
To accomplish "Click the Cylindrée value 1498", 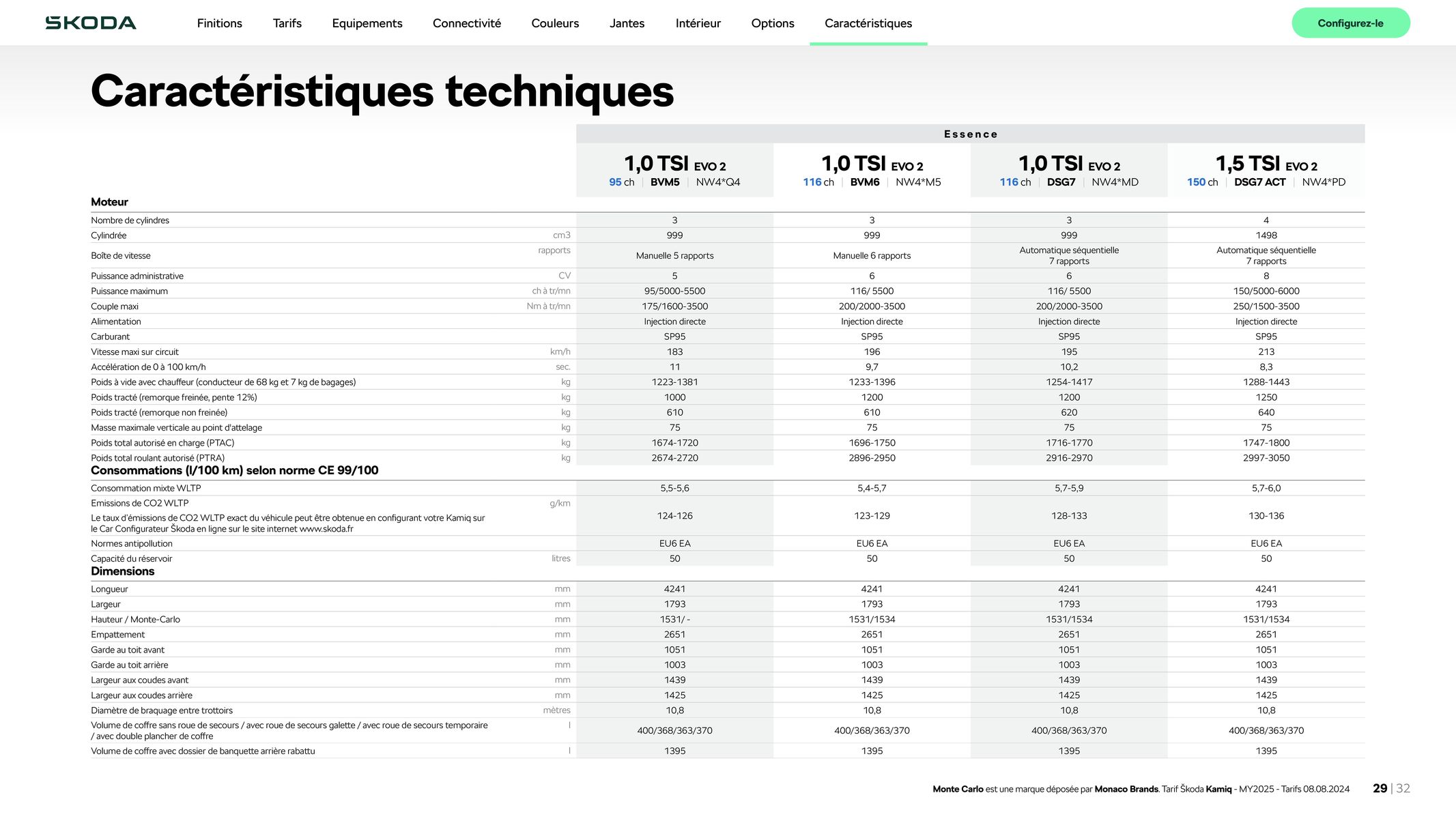I will point(1266,235).
